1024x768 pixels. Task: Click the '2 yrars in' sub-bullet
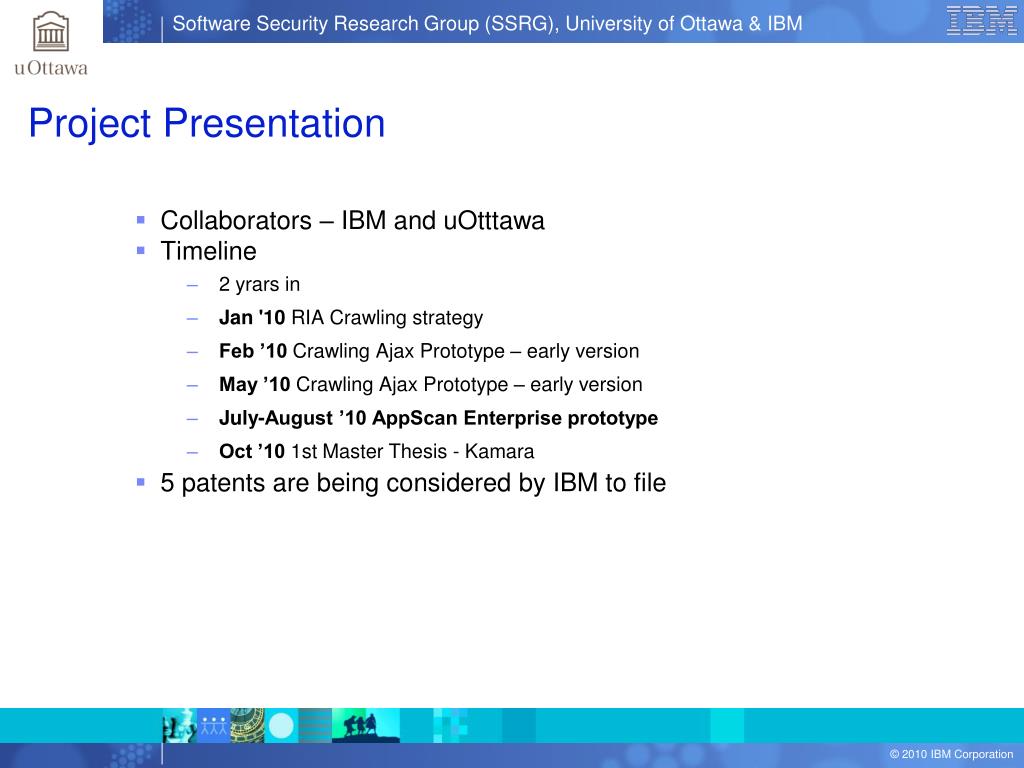click(x=259, y=285)
